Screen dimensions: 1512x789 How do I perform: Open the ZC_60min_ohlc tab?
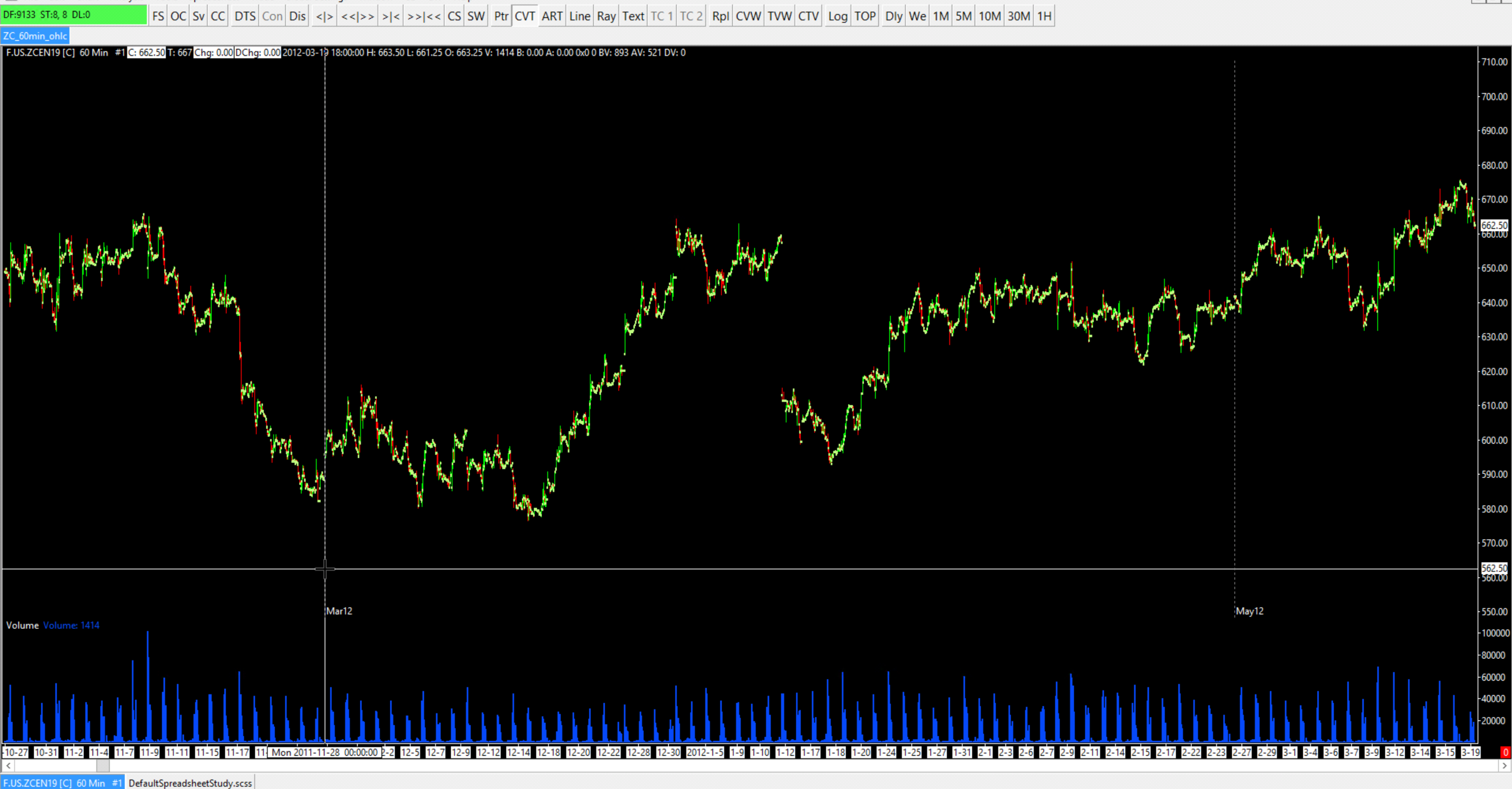pyautogui.click(x=35, y=36)
